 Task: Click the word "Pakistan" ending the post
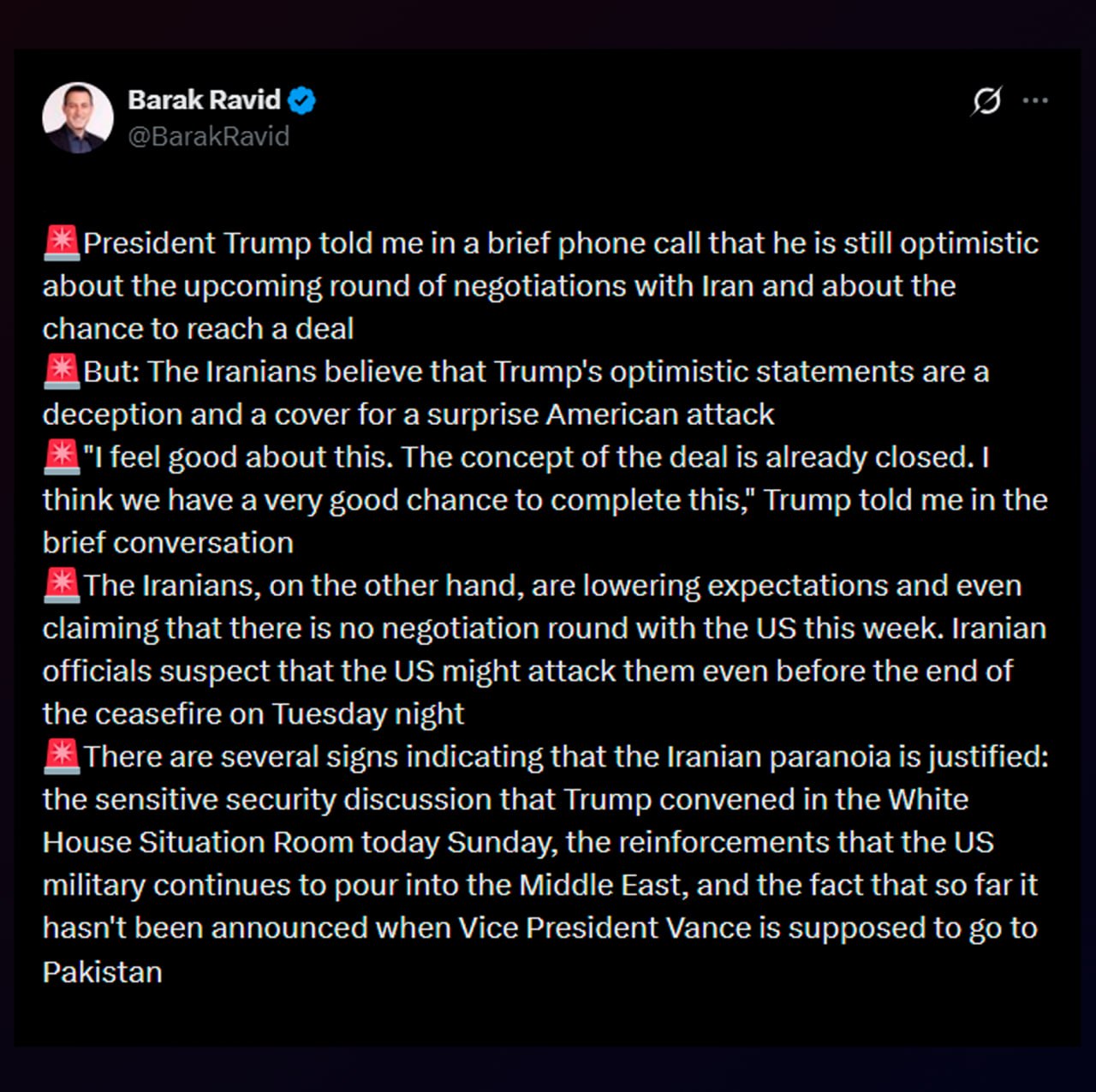[103, 972]
